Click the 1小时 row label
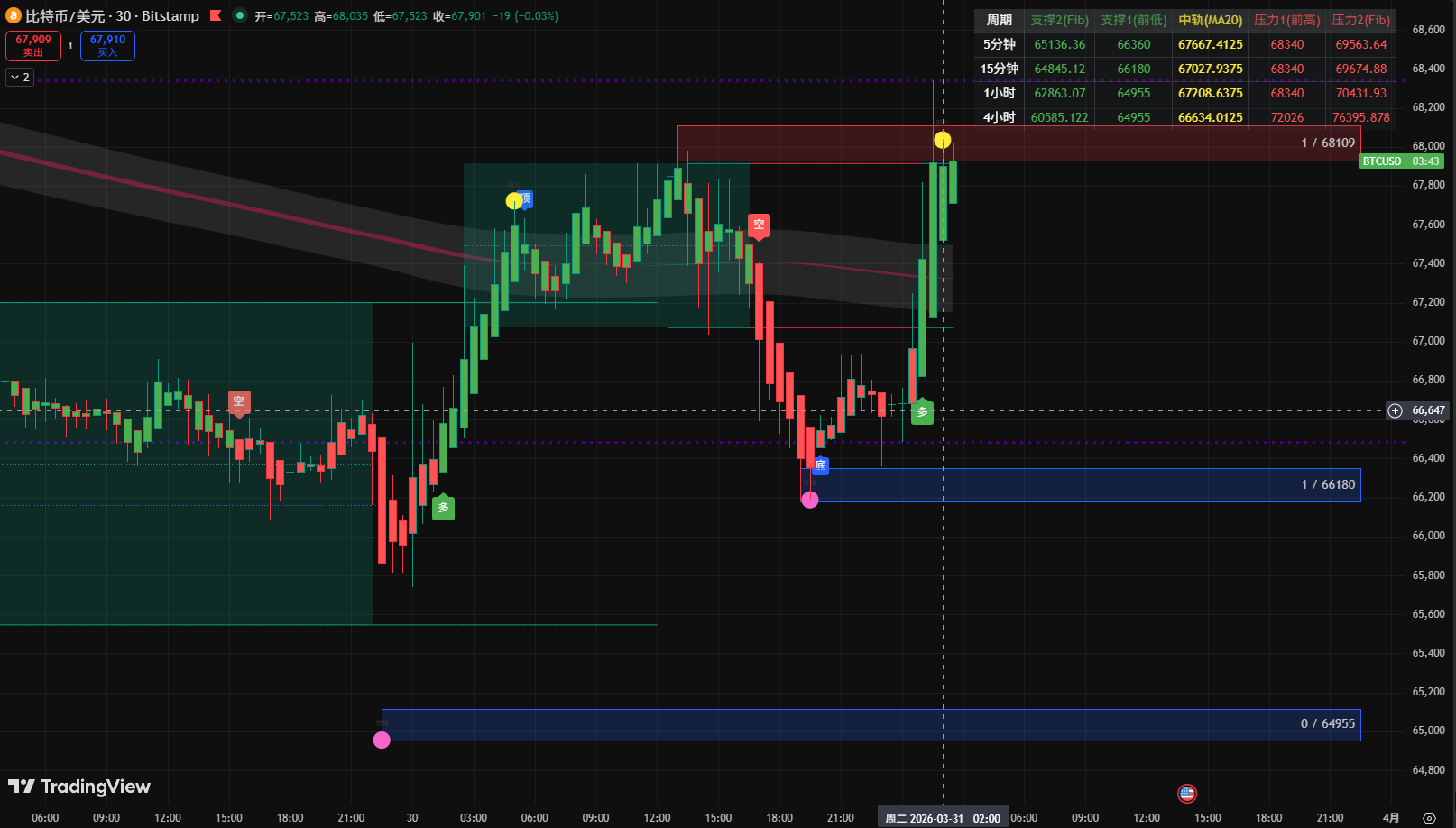Screen dimensions: 1456x828 click(x=1000, y=93)
